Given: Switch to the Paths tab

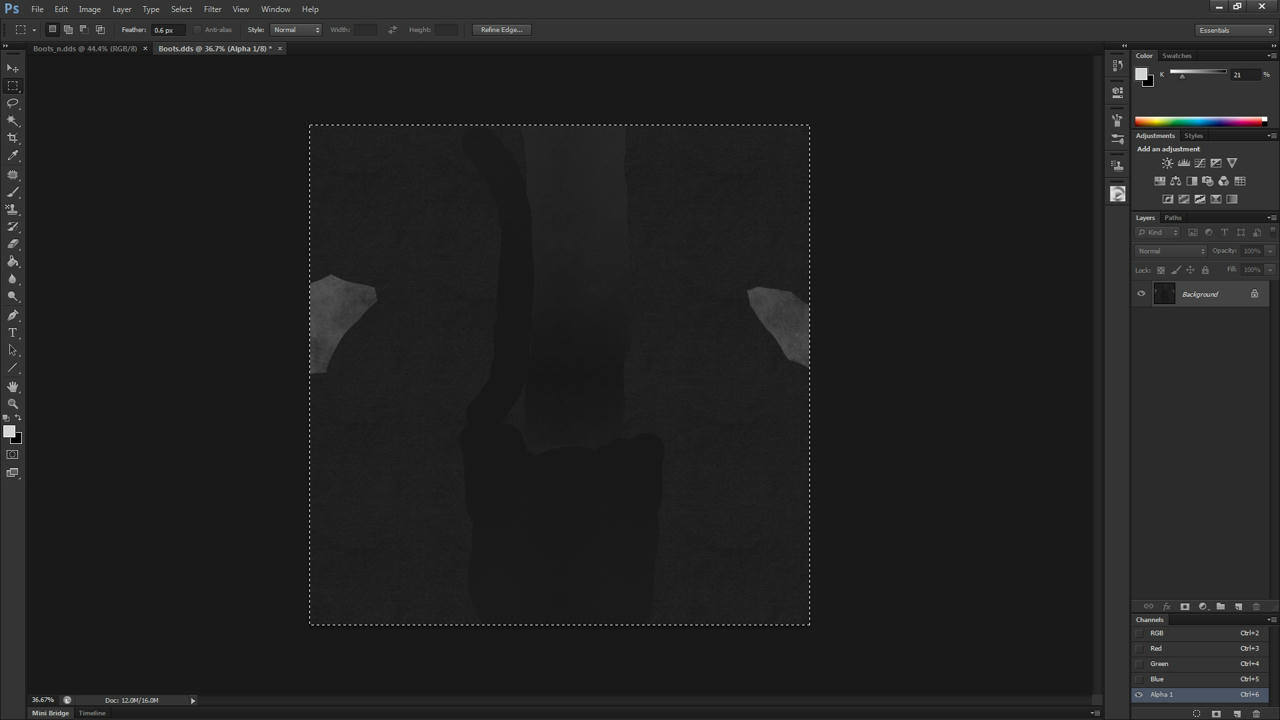Looking at the screenshot, I should pos(1173,218).
